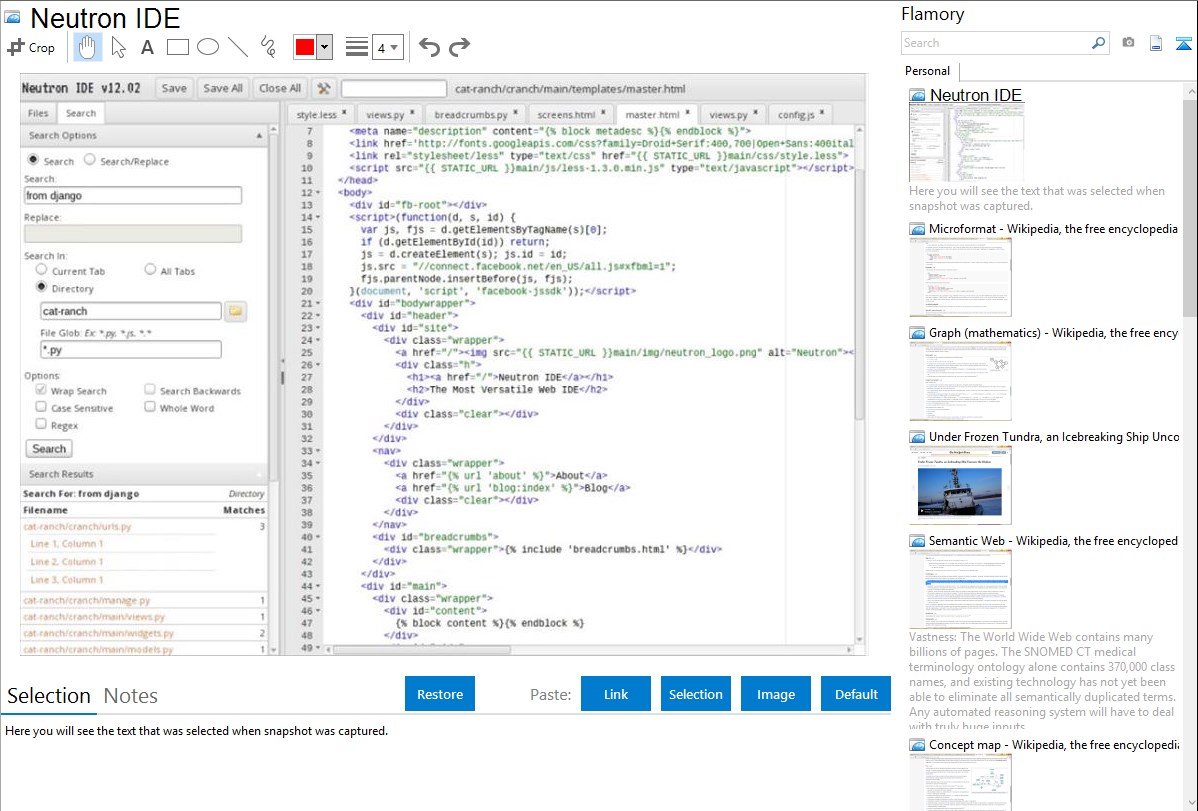The height and width of the screenshot is (811, 1198).
Task: Collapse the Search Options panel
Action: tap(259, 135)
